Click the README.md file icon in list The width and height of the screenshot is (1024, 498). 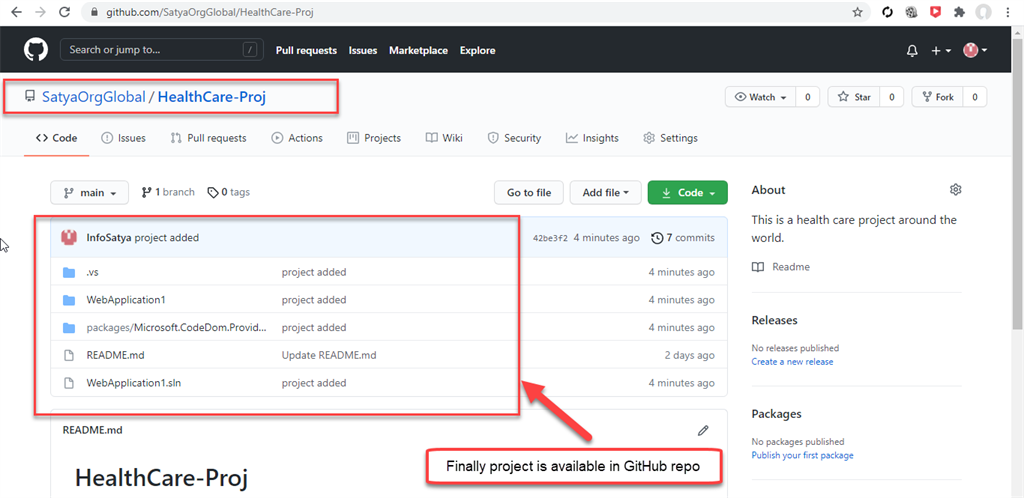pos(69,356)
